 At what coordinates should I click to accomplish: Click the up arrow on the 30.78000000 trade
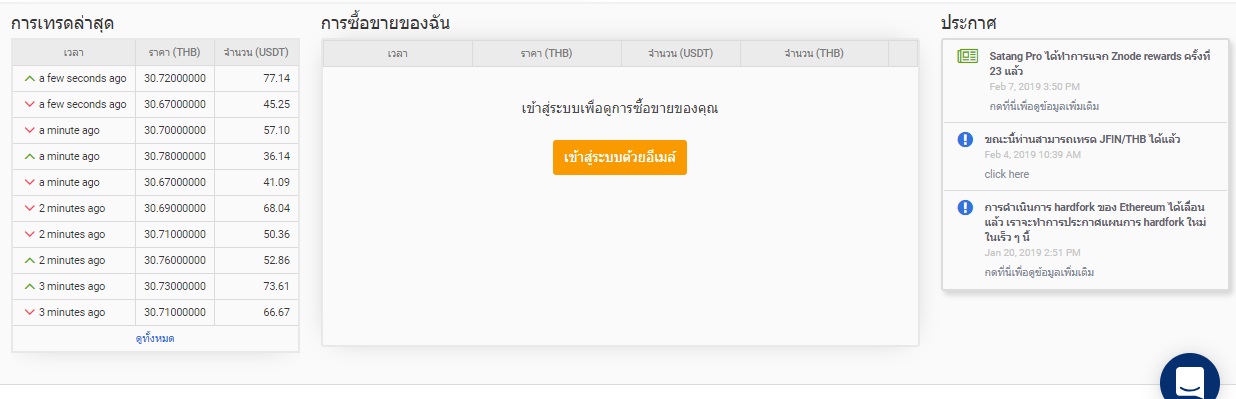(x=30, y=156)
